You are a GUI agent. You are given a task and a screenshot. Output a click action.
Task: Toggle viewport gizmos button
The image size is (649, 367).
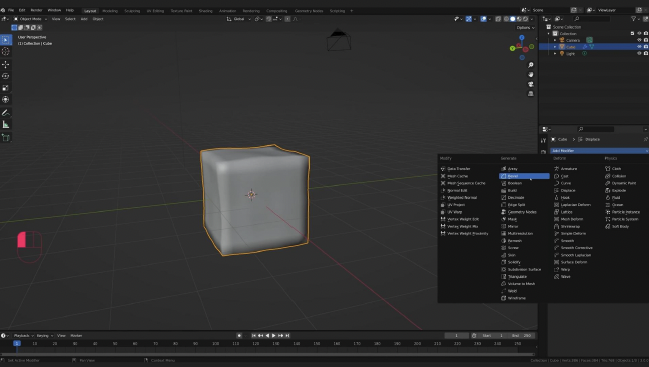[x=469, y=19]
